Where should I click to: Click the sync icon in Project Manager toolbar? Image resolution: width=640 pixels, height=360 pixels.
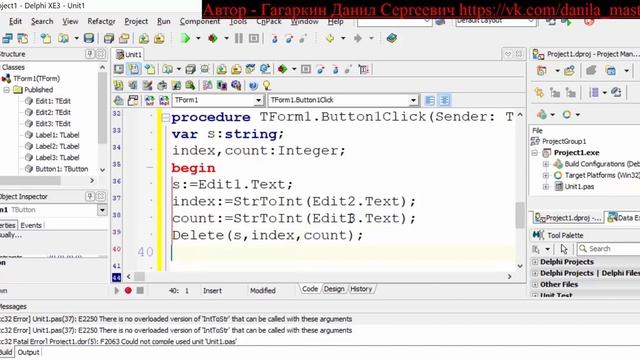pyautogui.click(x=616, y=93)
